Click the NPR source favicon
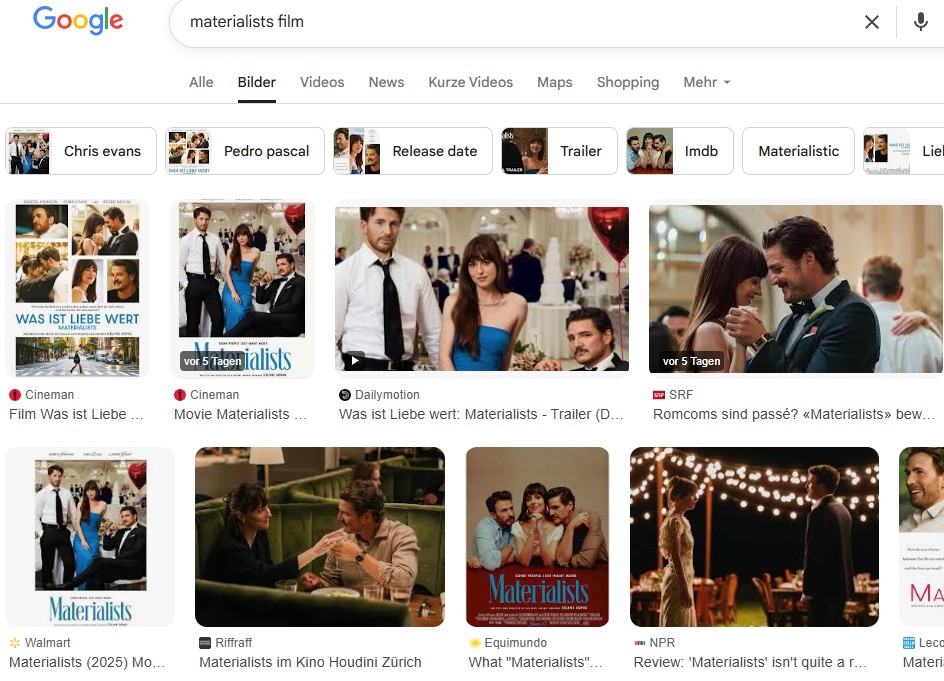The width and height of the screenshot is (944, 681). pyautogui.click(x=639, y=643)
